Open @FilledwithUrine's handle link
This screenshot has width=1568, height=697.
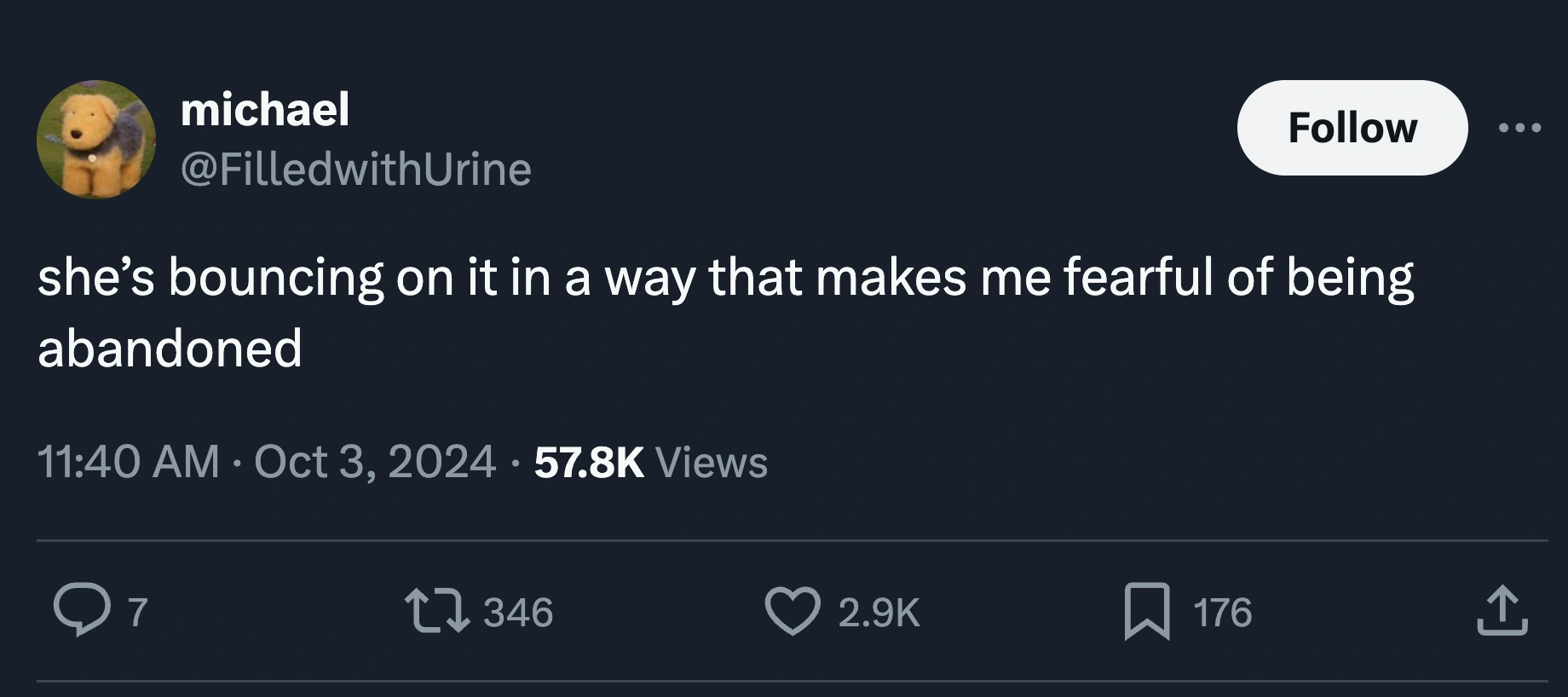click(x=355, y=170)
